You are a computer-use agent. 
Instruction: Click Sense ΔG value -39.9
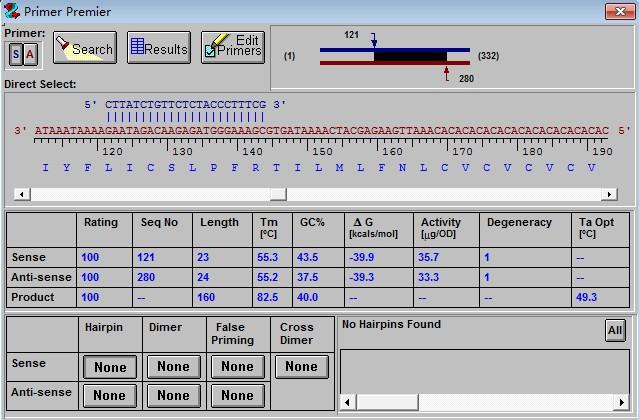(x=361, y=257)
